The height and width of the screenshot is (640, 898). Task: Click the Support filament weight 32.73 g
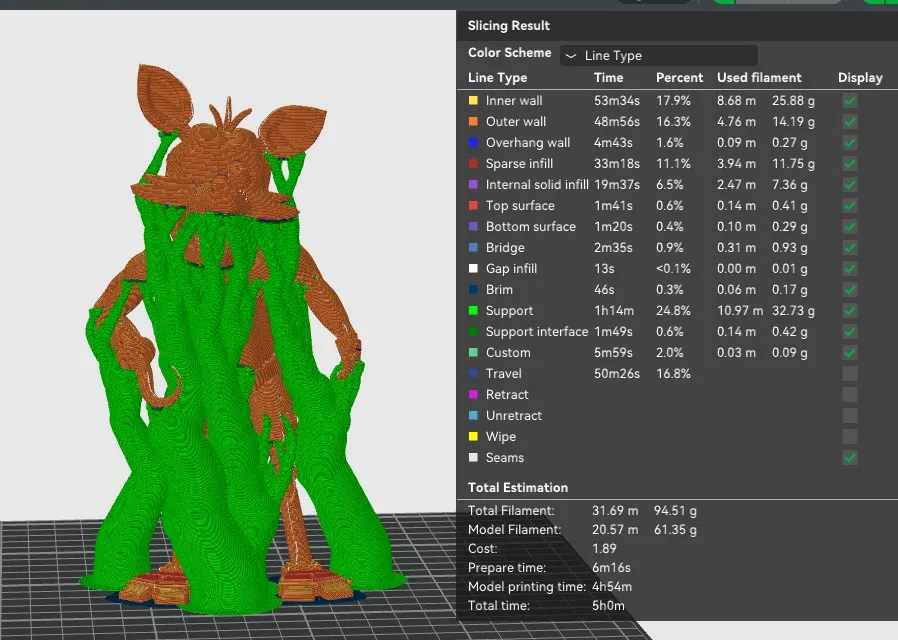point(793,311)
